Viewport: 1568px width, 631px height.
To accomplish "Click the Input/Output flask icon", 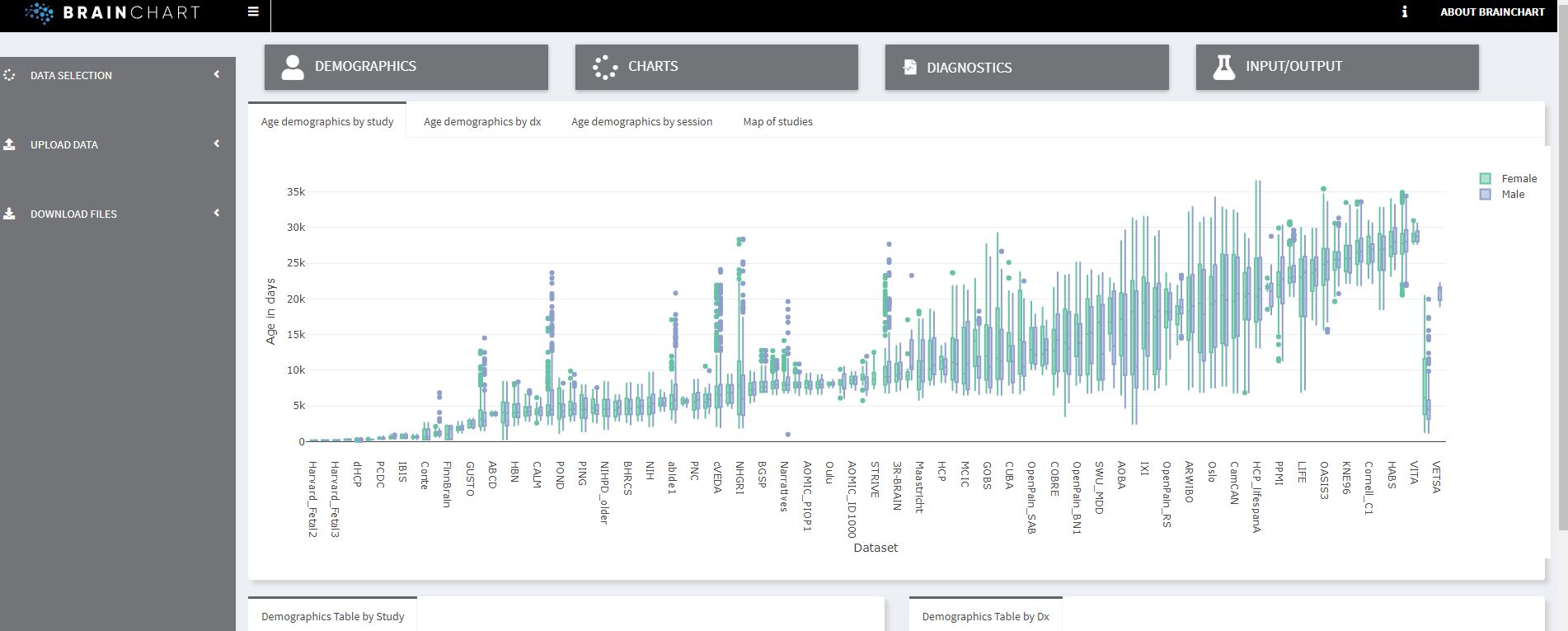I will coord(1224,67).
